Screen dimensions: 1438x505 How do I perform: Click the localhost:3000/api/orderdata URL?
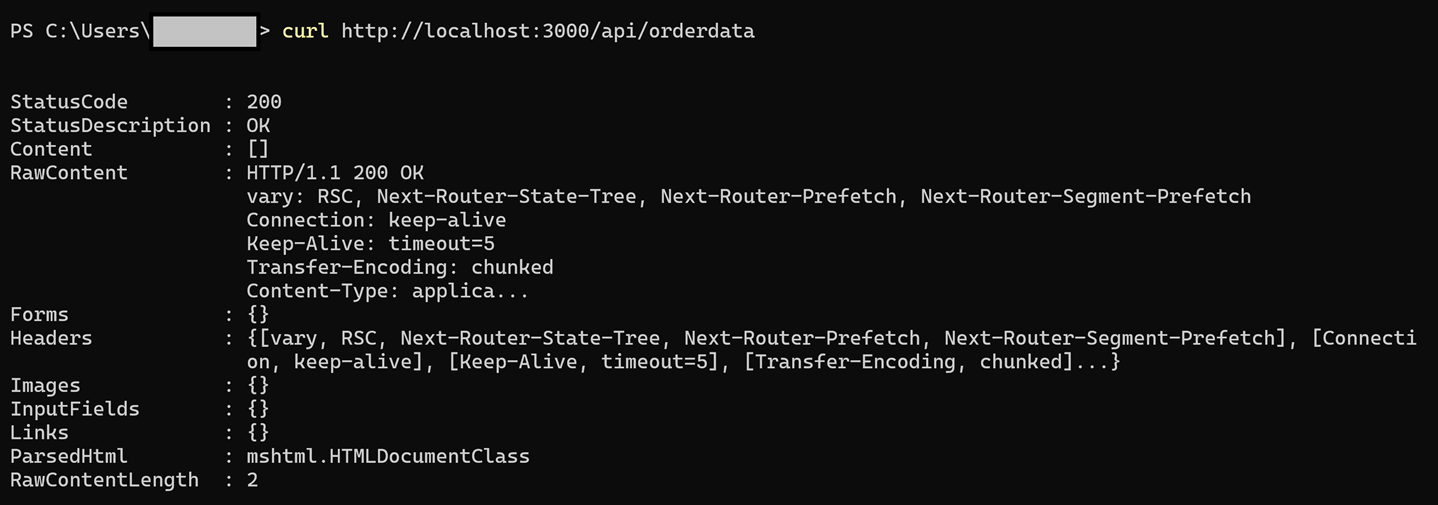pos(548,31)
